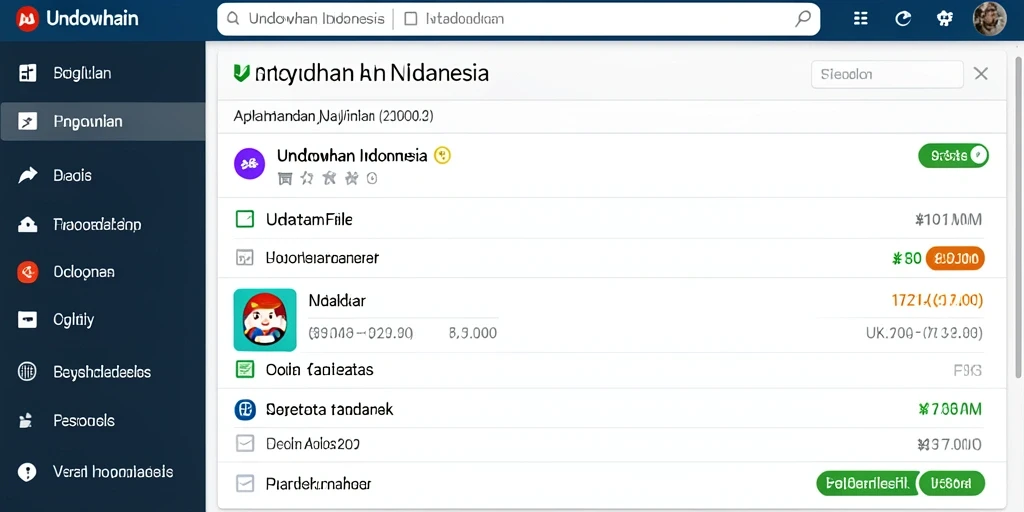Check the Ooiia fanieatas checkbox
Image resolution: width=1024 pixels, height=512 pixels.
point(244,370)
